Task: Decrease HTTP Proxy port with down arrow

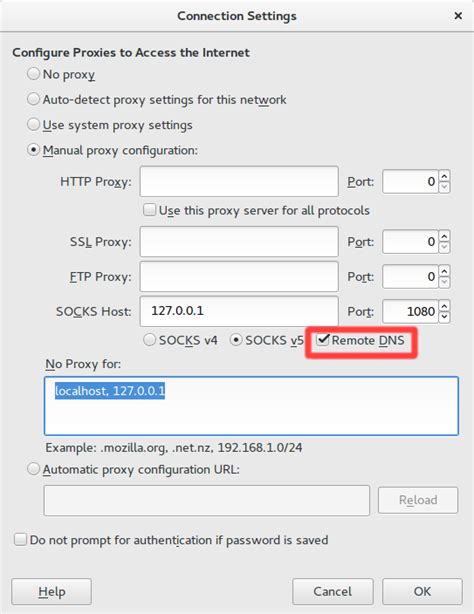Action: point(444,188)
